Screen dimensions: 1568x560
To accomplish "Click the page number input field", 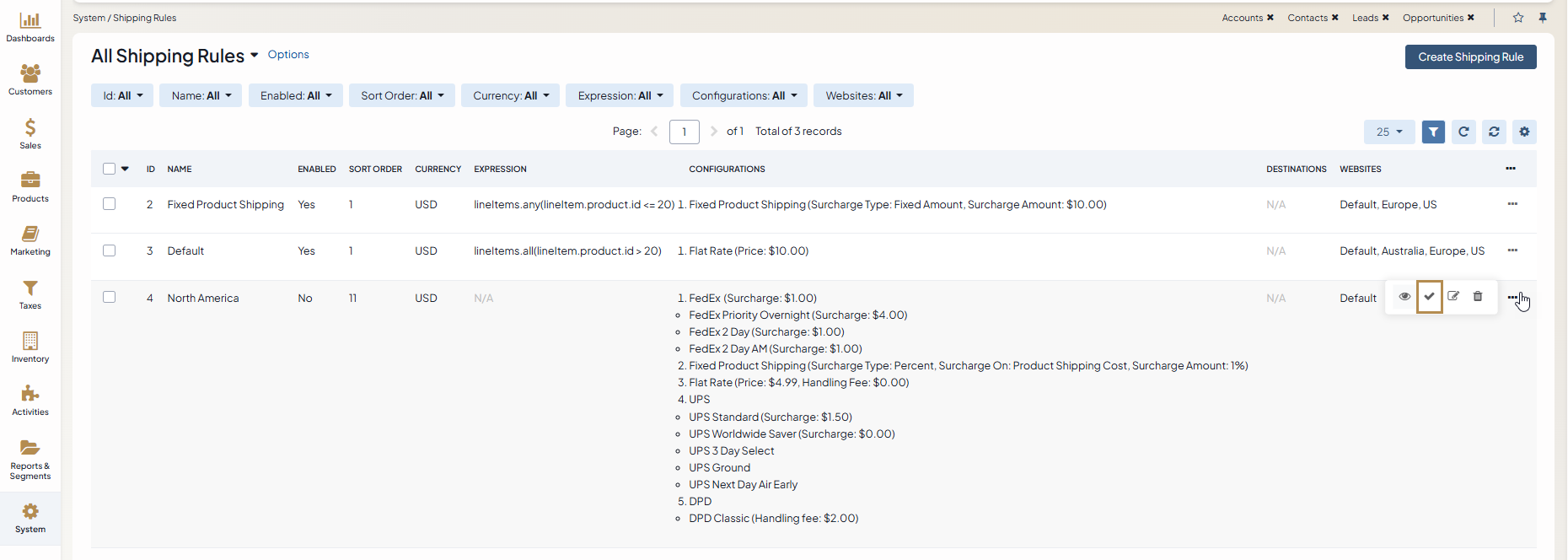I will 684,132.
